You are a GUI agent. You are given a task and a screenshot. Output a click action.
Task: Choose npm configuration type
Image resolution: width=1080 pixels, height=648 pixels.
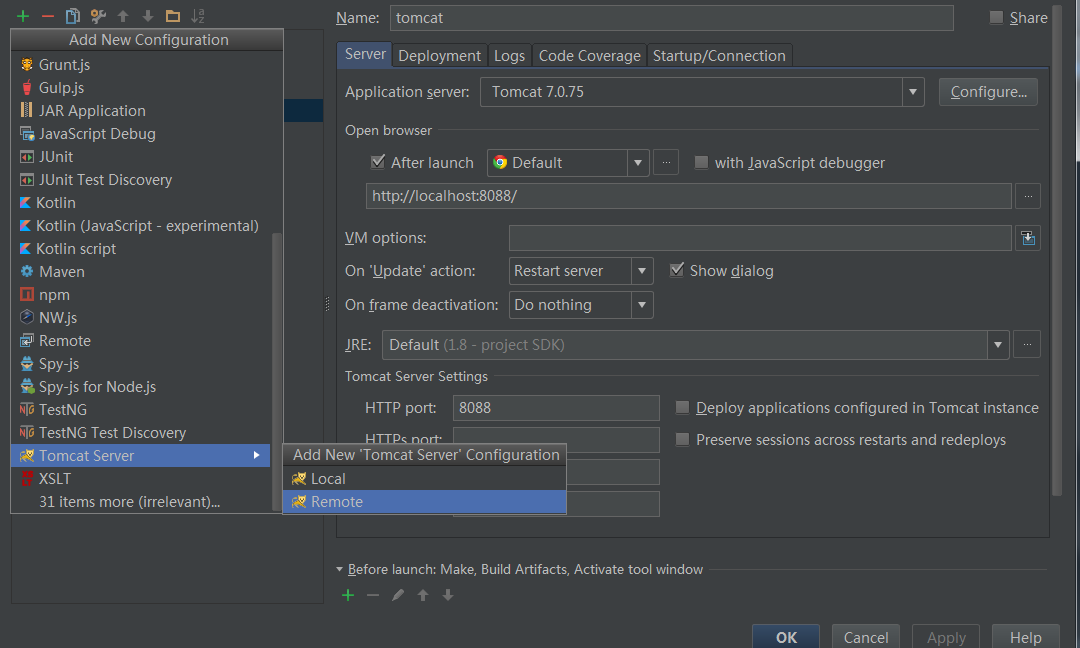[x=141, y=295]
